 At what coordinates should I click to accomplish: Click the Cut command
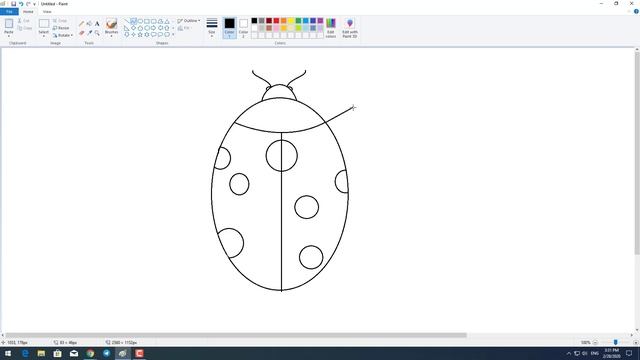pos(24,20)
